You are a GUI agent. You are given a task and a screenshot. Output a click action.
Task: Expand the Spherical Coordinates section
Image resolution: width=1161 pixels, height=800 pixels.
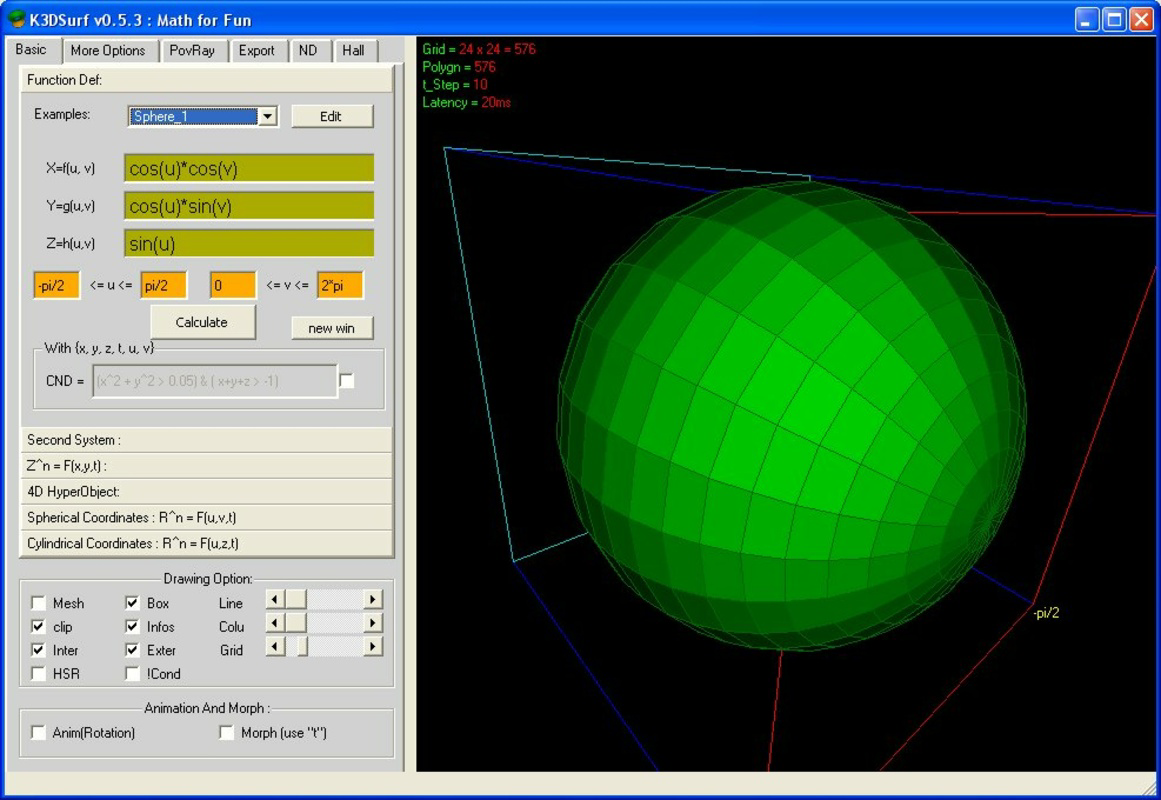coord(207,517)
